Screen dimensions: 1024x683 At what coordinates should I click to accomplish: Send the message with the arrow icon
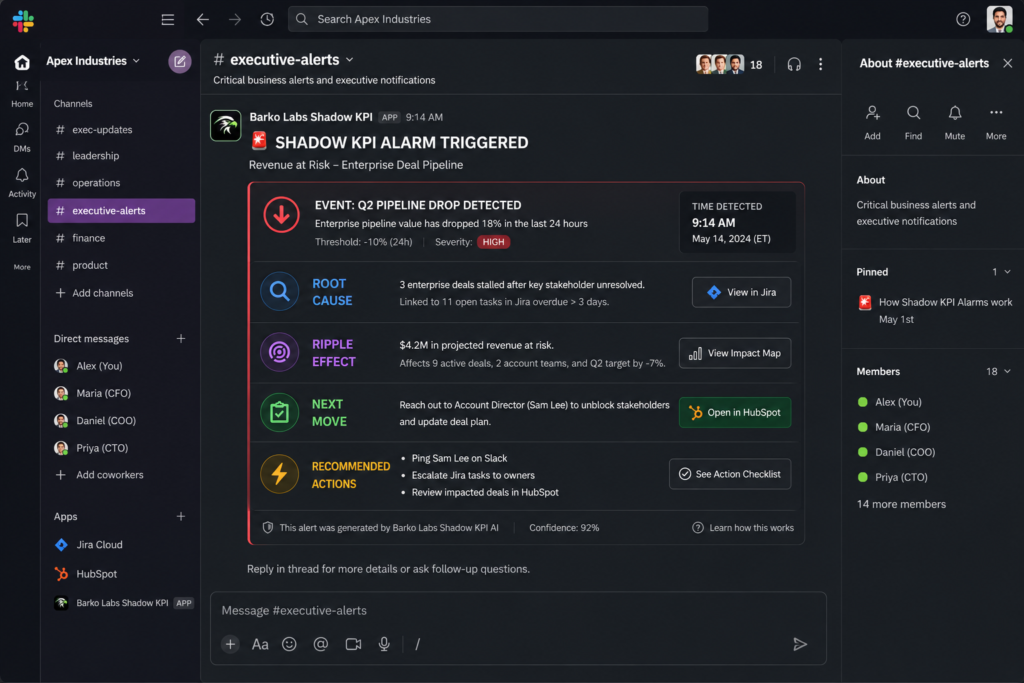point(800,644)
